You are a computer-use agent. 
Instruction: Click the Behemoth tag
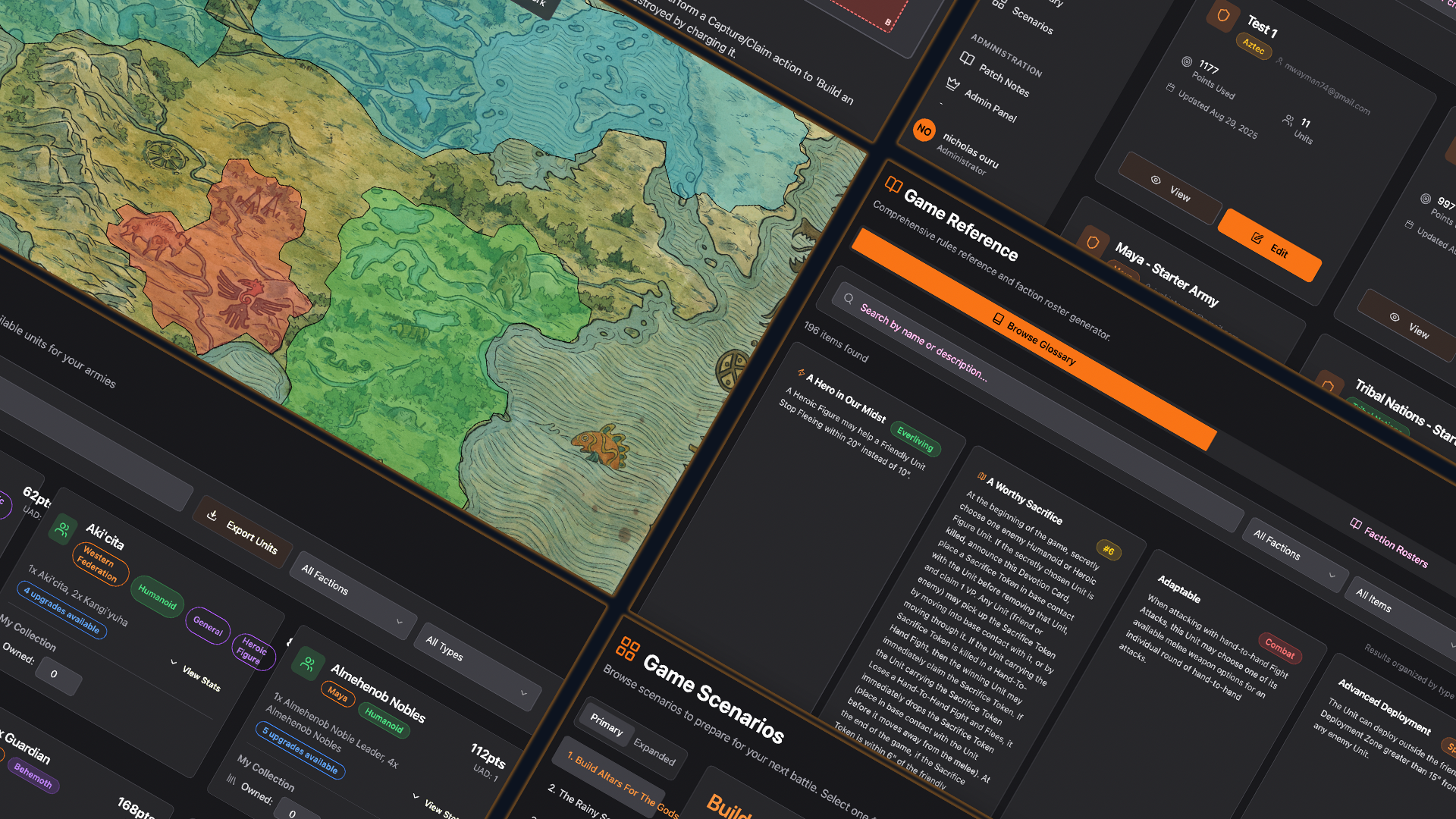[33, 775]
